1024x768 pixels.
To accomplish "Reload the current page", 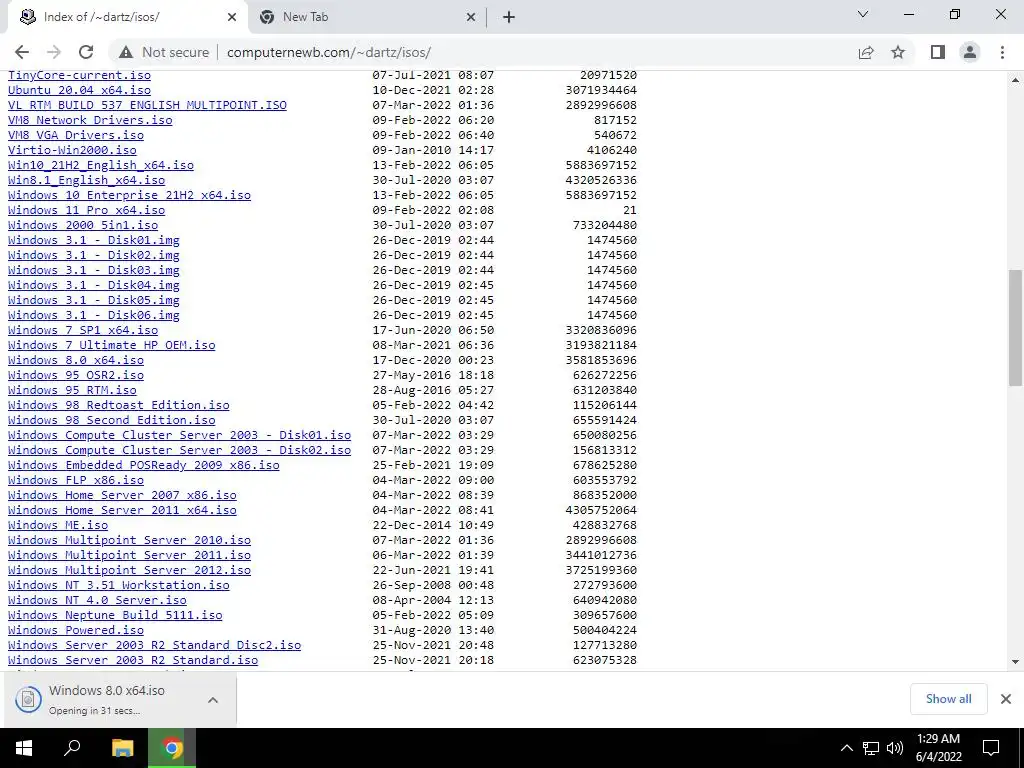I will point(86,52).
